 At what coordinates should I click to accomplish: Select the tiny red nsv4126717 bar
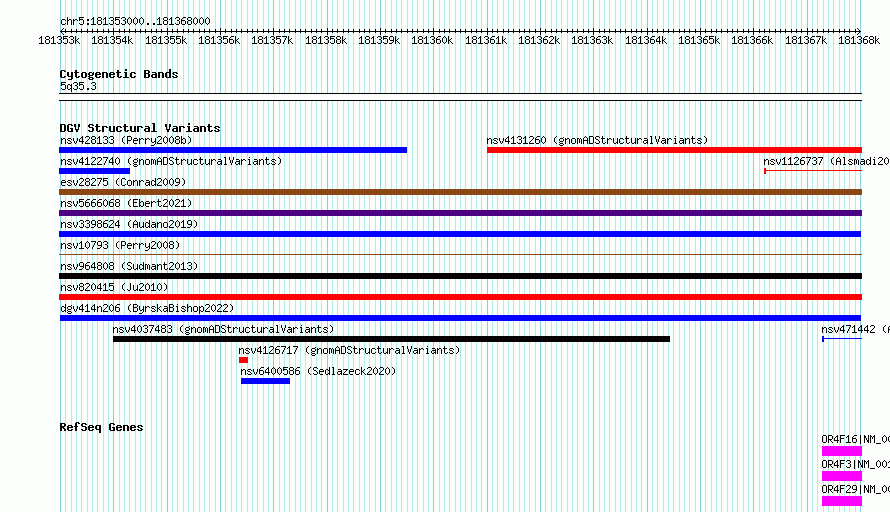[244, 360]
